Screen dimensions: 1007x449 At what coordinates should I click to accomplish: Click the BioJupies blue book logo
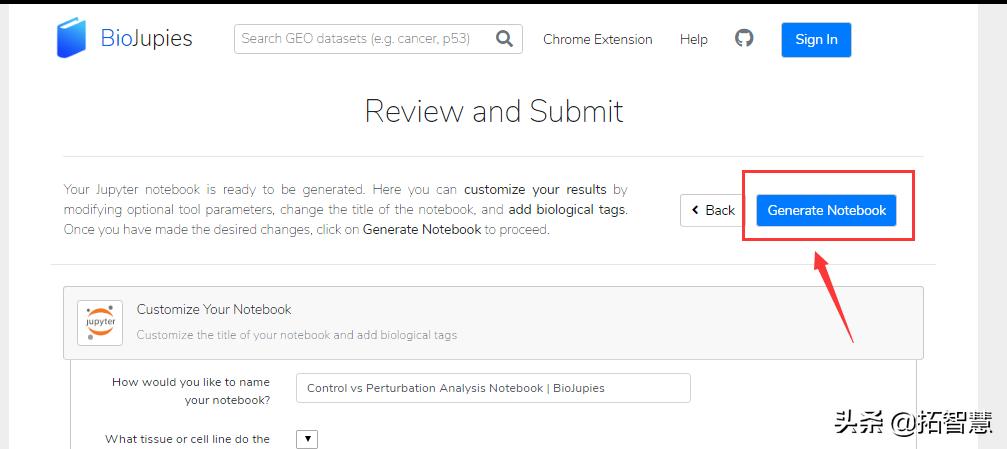pos(72,38)
